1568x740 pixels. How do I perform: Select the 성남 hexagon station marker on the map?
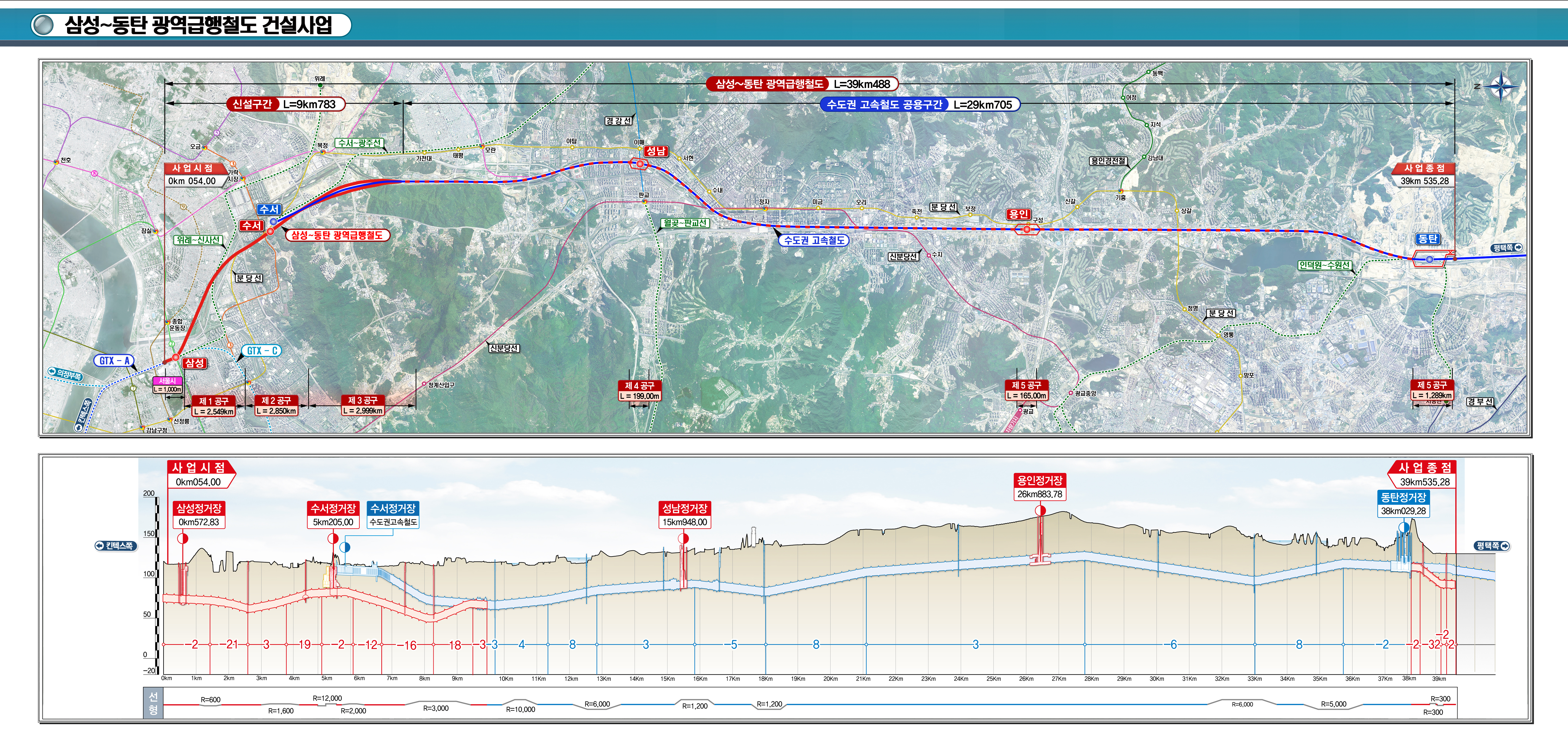pos(640,164)
